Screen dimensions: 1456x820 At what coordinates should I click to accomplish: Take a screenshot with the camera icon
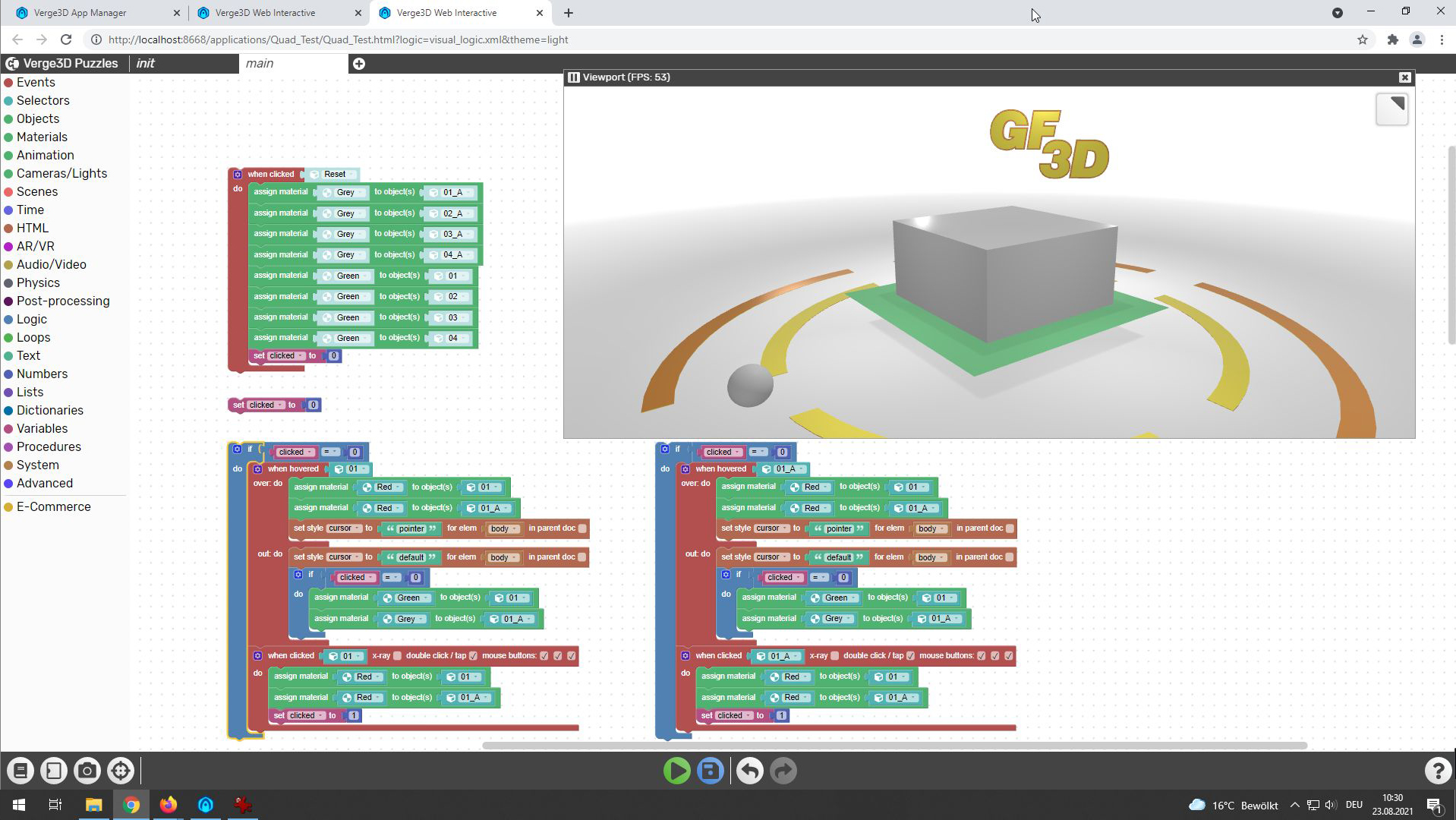(x=87, y=770)
